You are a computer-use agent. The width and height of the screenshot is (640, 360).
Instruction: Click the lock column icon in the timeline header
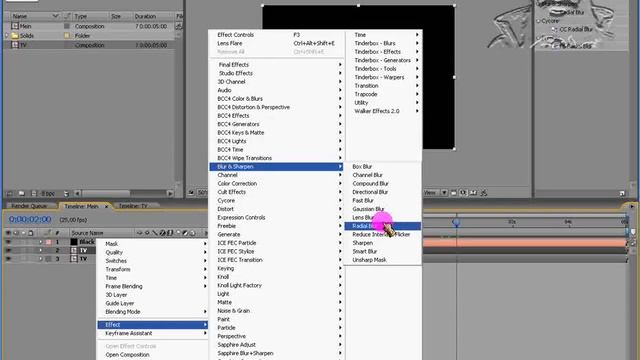click(31, 233)
